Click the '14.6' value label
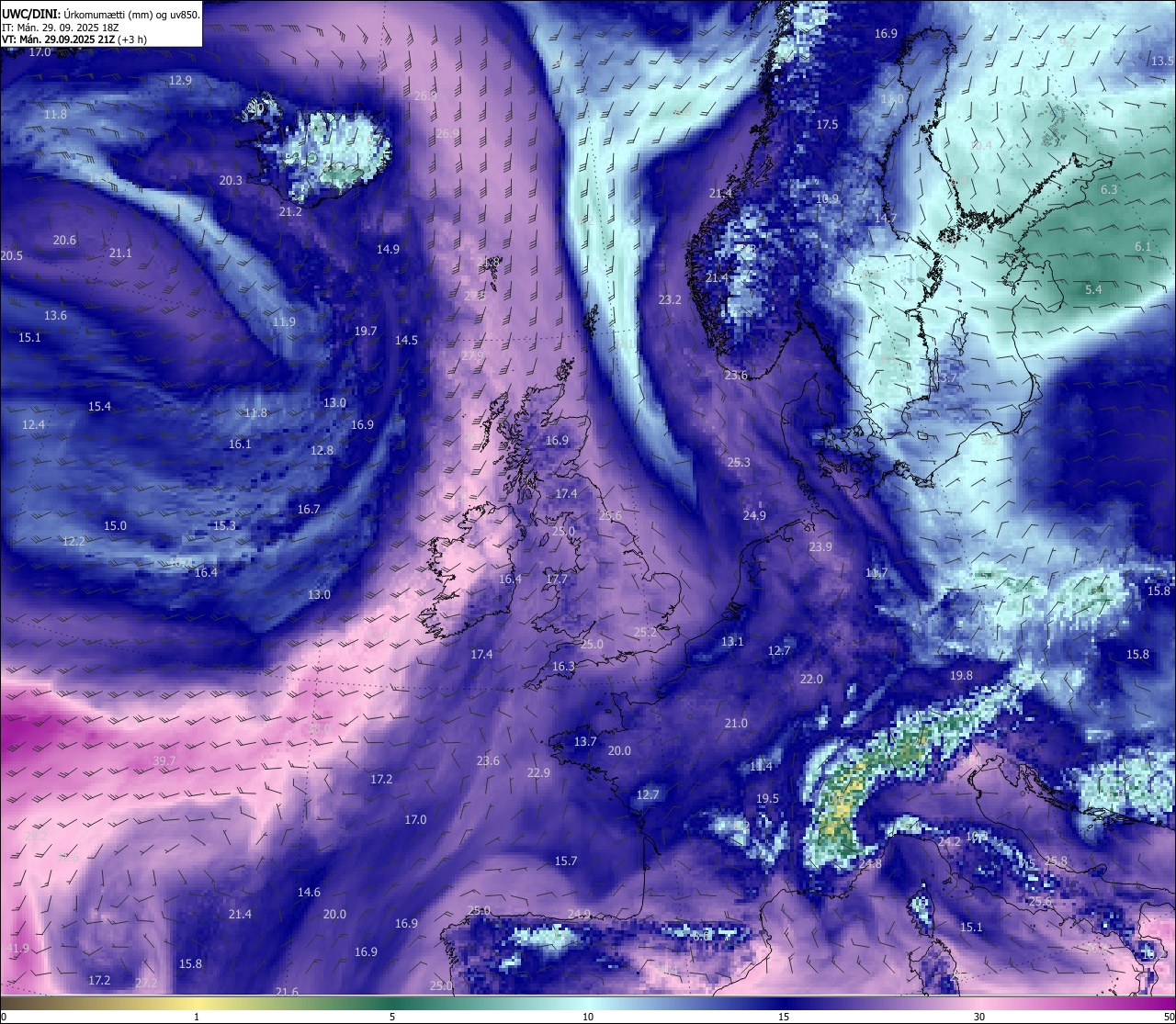The image size is (1176, 1024). pyautogui.click(x=309, y=893)
